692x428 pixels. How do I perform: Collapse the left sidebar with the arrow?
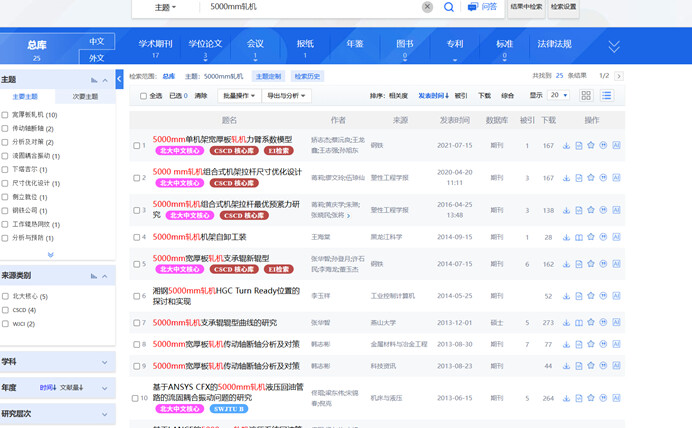point(119,79)
